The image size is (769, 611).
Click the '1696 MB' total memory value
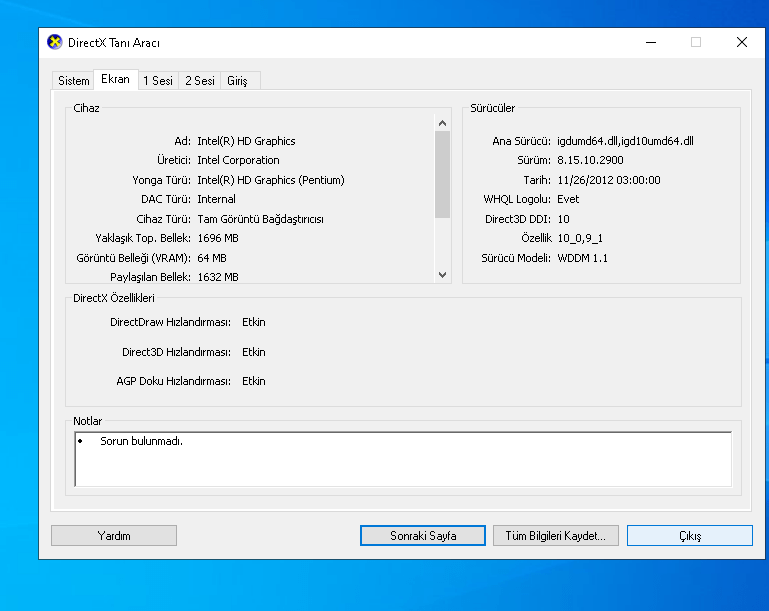click(x=218, y=238)
